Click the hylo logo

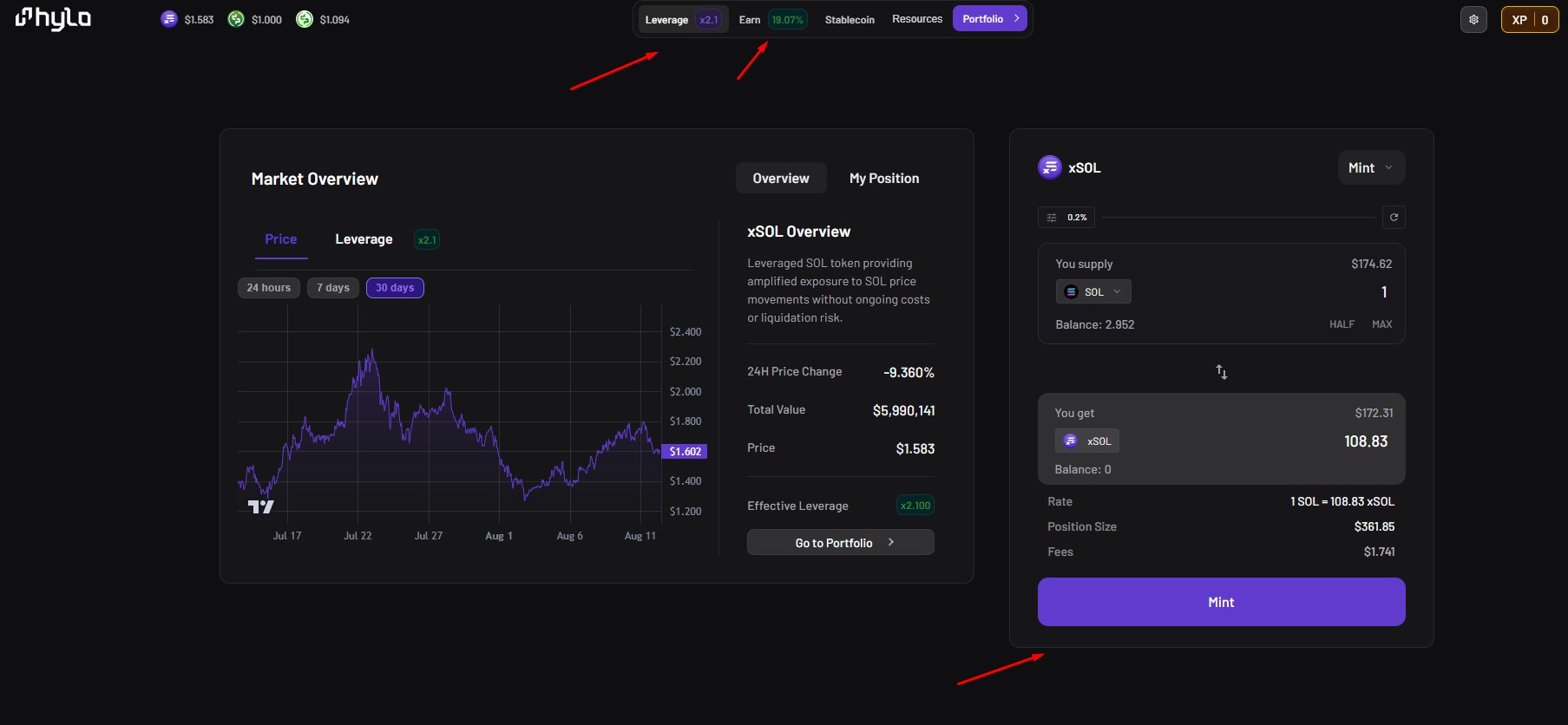[x=53, y=18]
